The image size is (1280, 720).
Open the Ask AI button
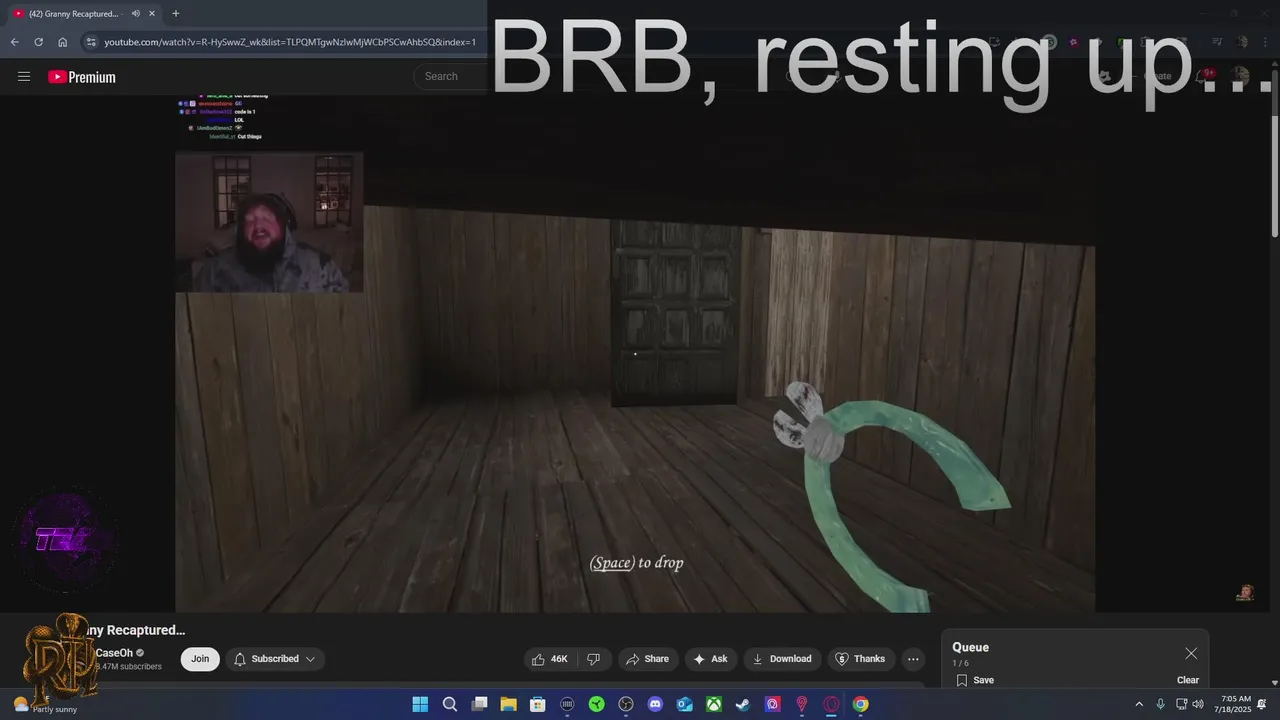710,659
